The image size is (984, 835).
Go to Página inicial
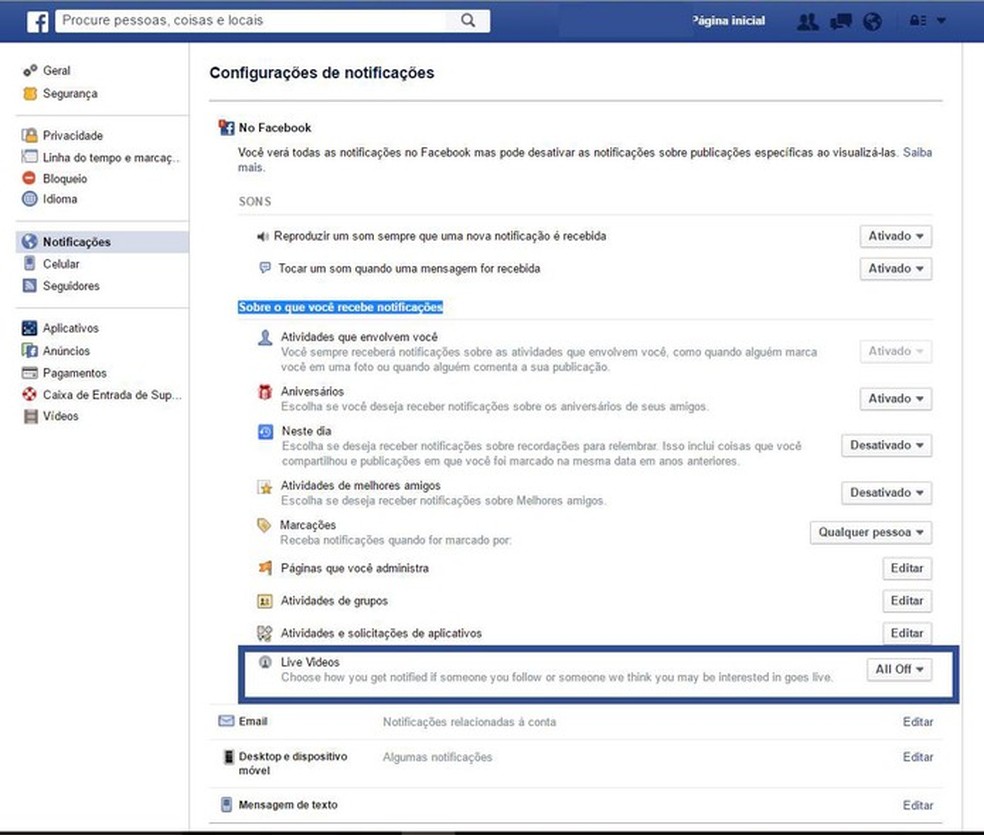[x=728, y=20]
